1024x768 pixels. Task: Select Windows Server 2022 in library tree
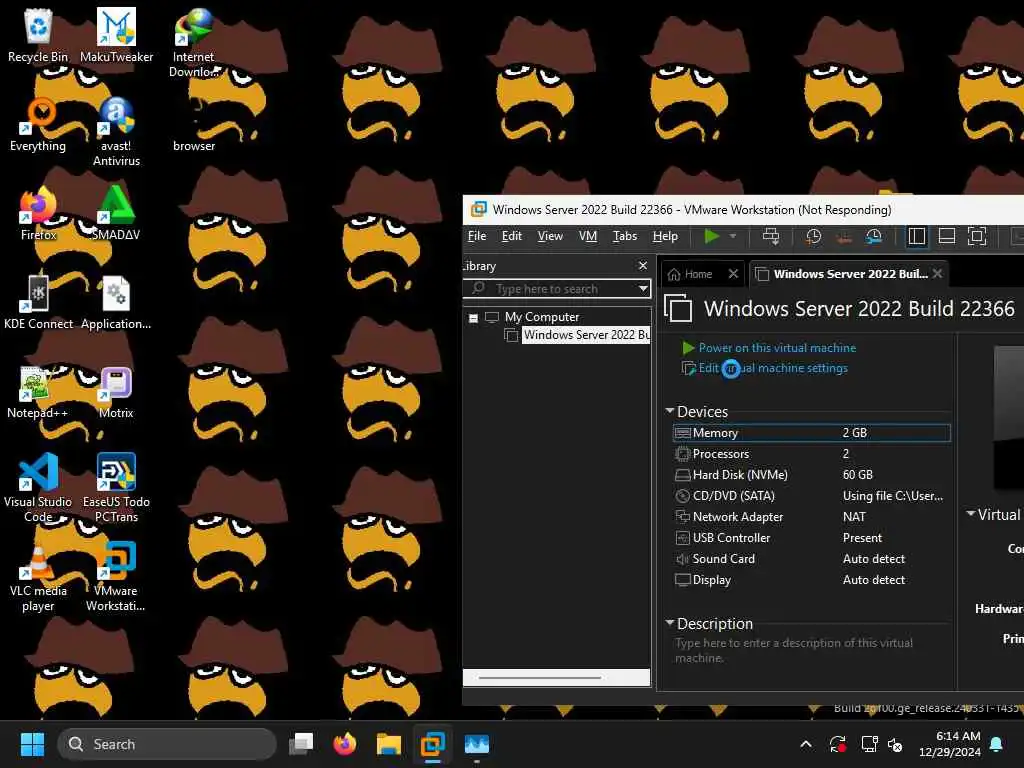tap(586, 335)
